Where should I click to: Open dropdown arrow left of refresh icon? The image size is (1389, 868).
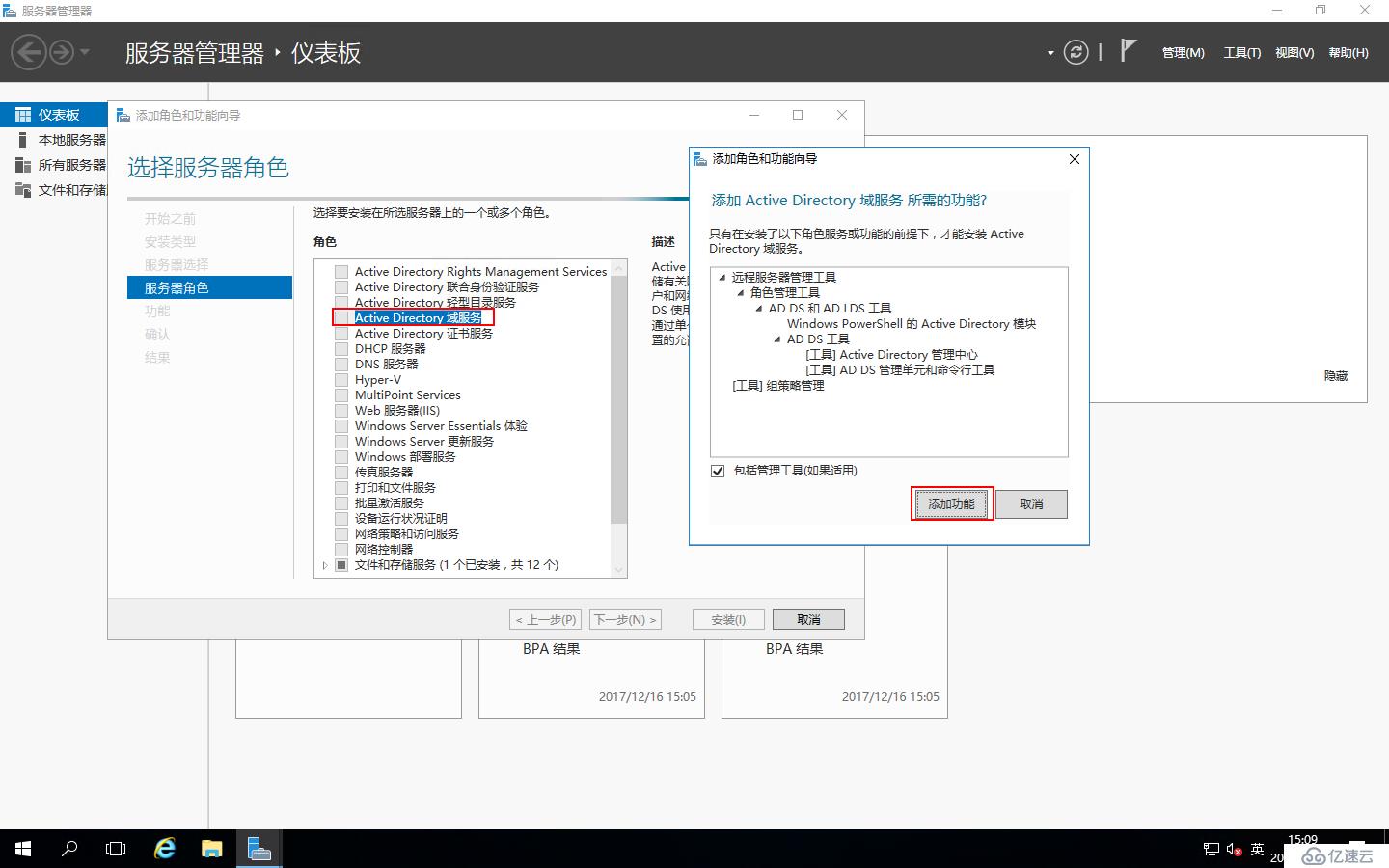tap(1050, 53)
